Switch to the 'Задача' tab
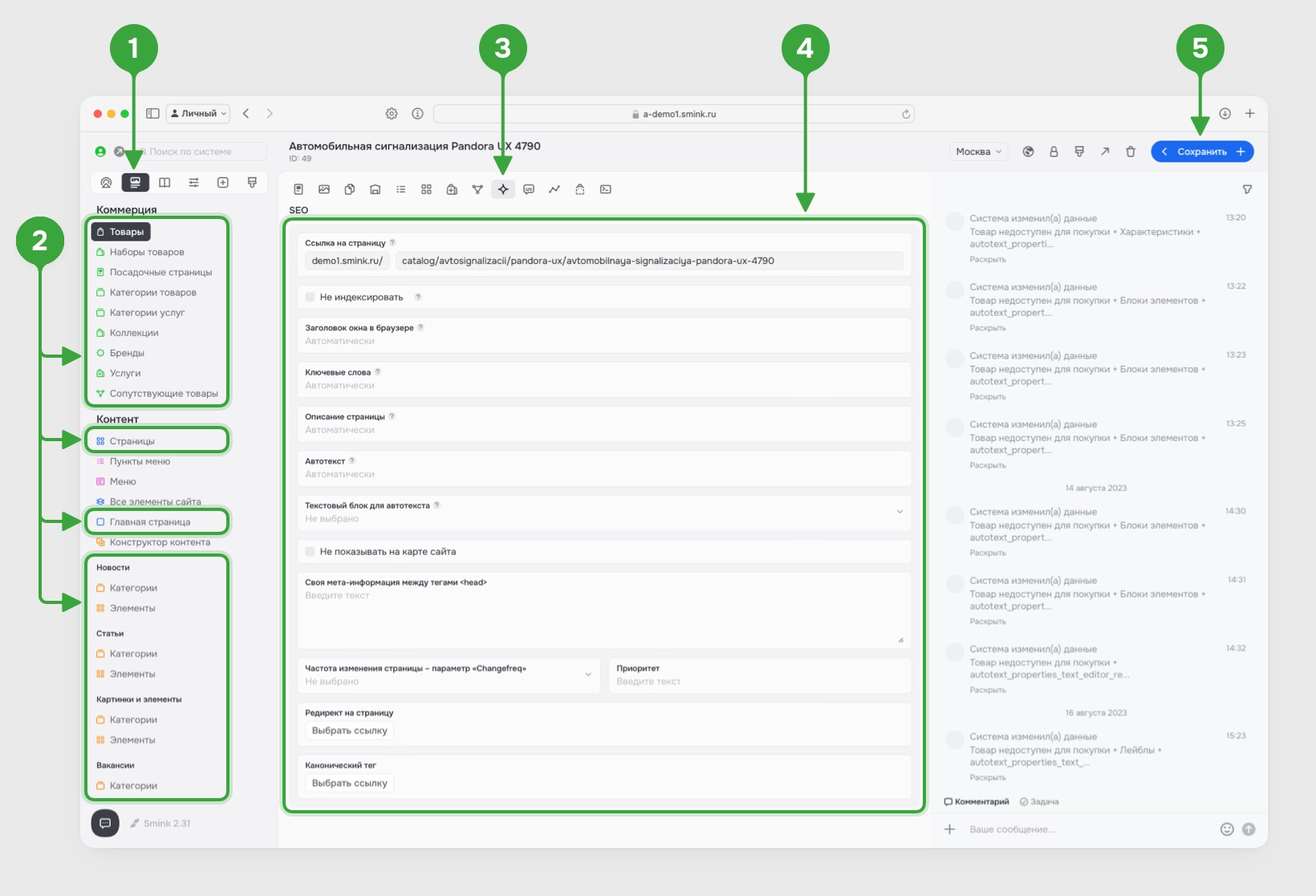Image resolution: width=1316 pixels, height=896 pixels. (1039, 801)
